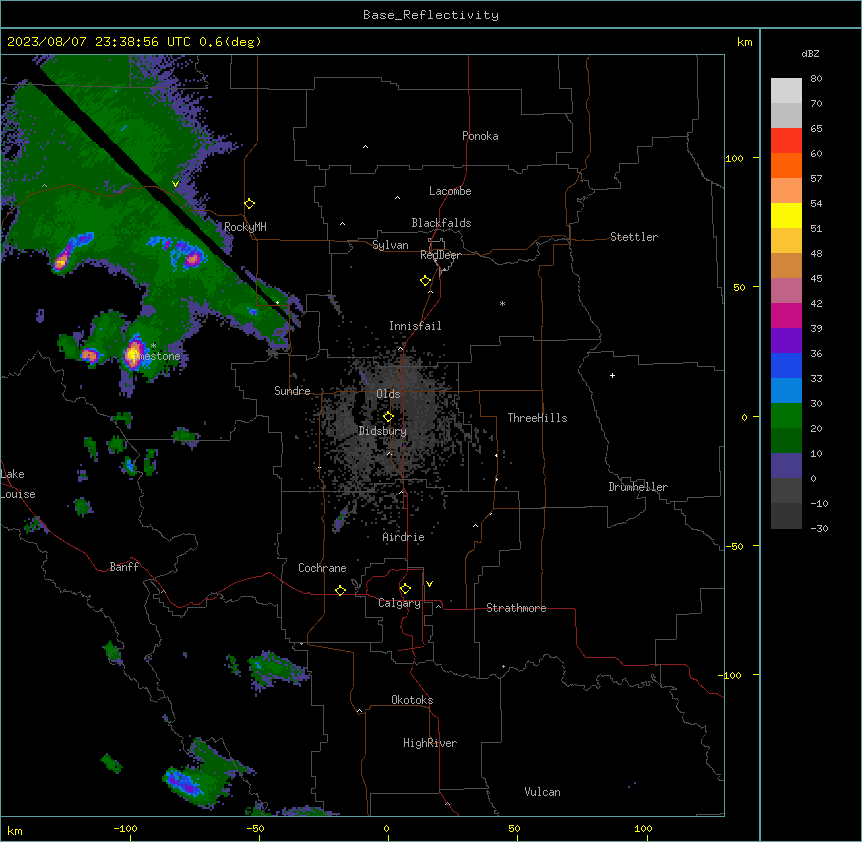Click the white plus marker north of Drumheller
The width and height of the screenshot is (862, 842).
click(612, 375)
